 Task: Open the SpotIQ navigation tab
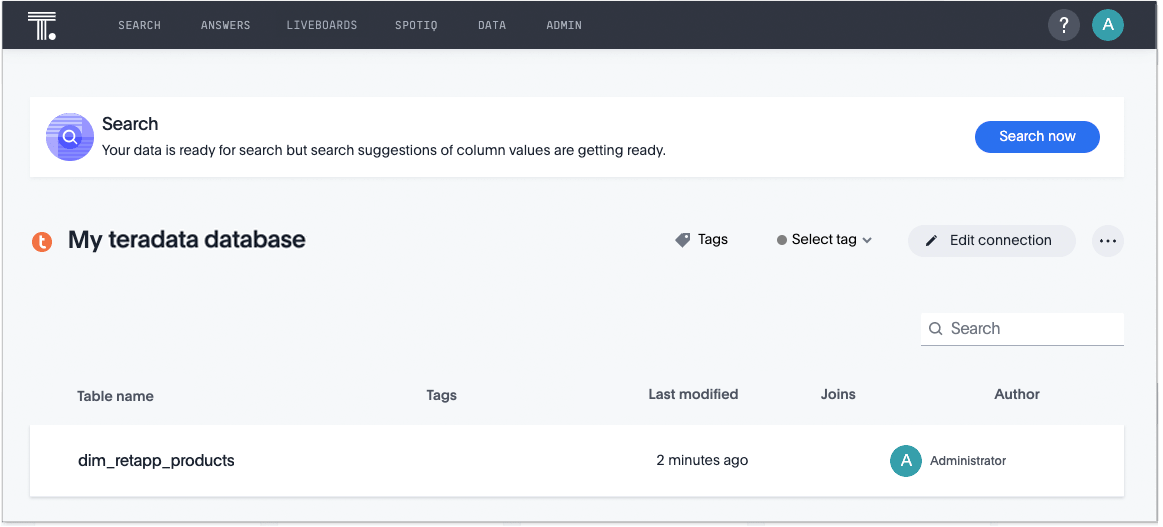(x=416, y=25)
